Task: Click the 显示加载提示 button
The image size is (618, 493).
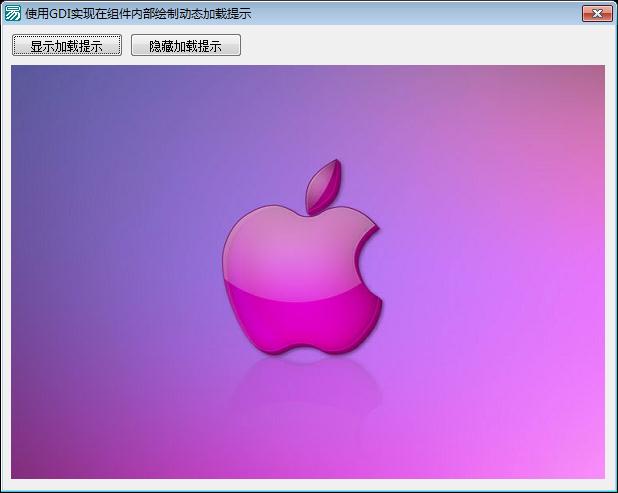Action: 67,45
